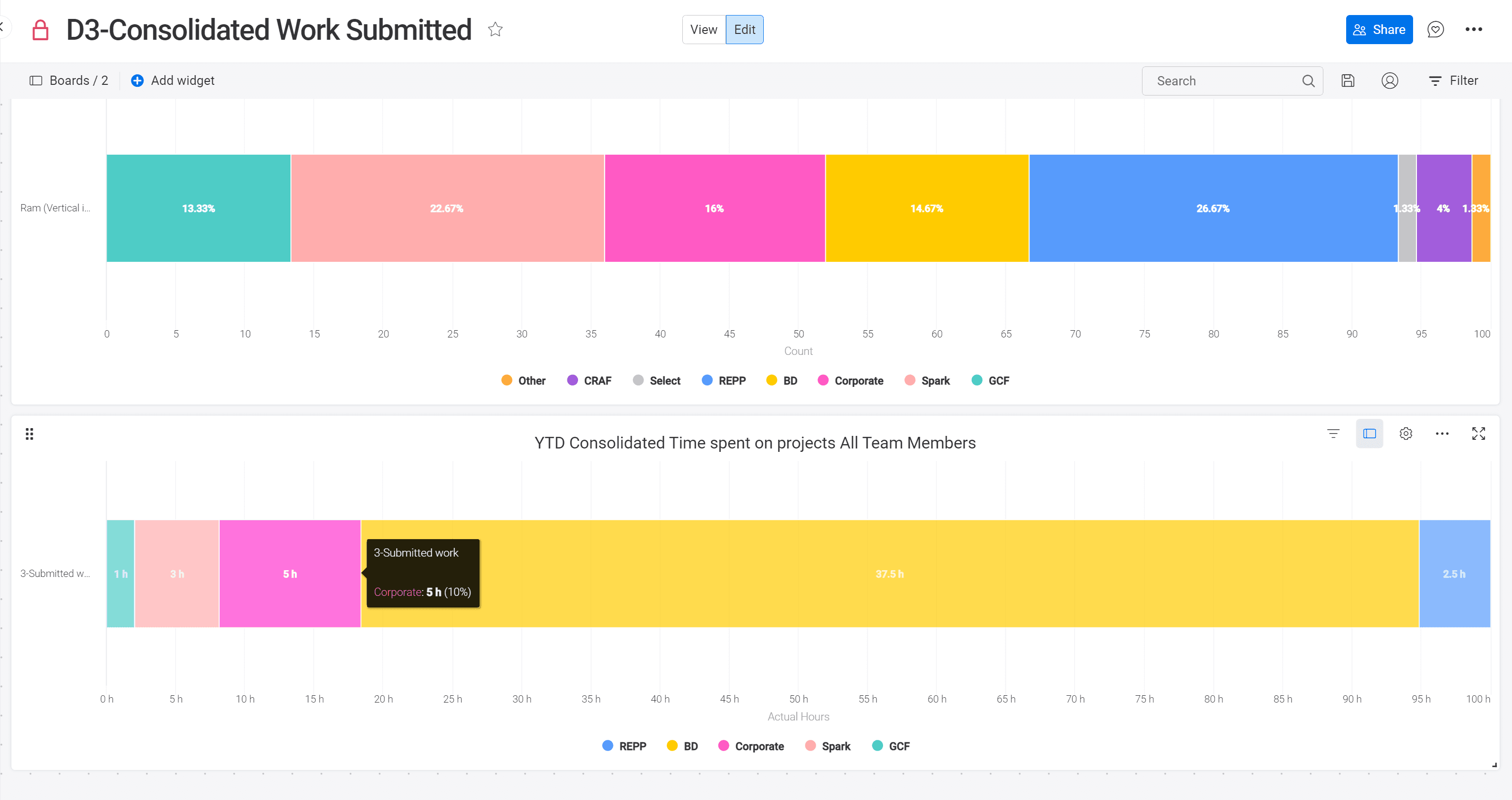Toggle the widget side panel icon

pyautogui.click(x=1369, y=434)
